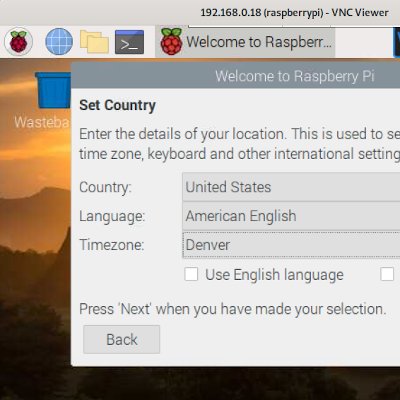Open the File Manager folders icon
Image resolution: width=400 pixels, height=400 pixels.
[x=94, y=42]
